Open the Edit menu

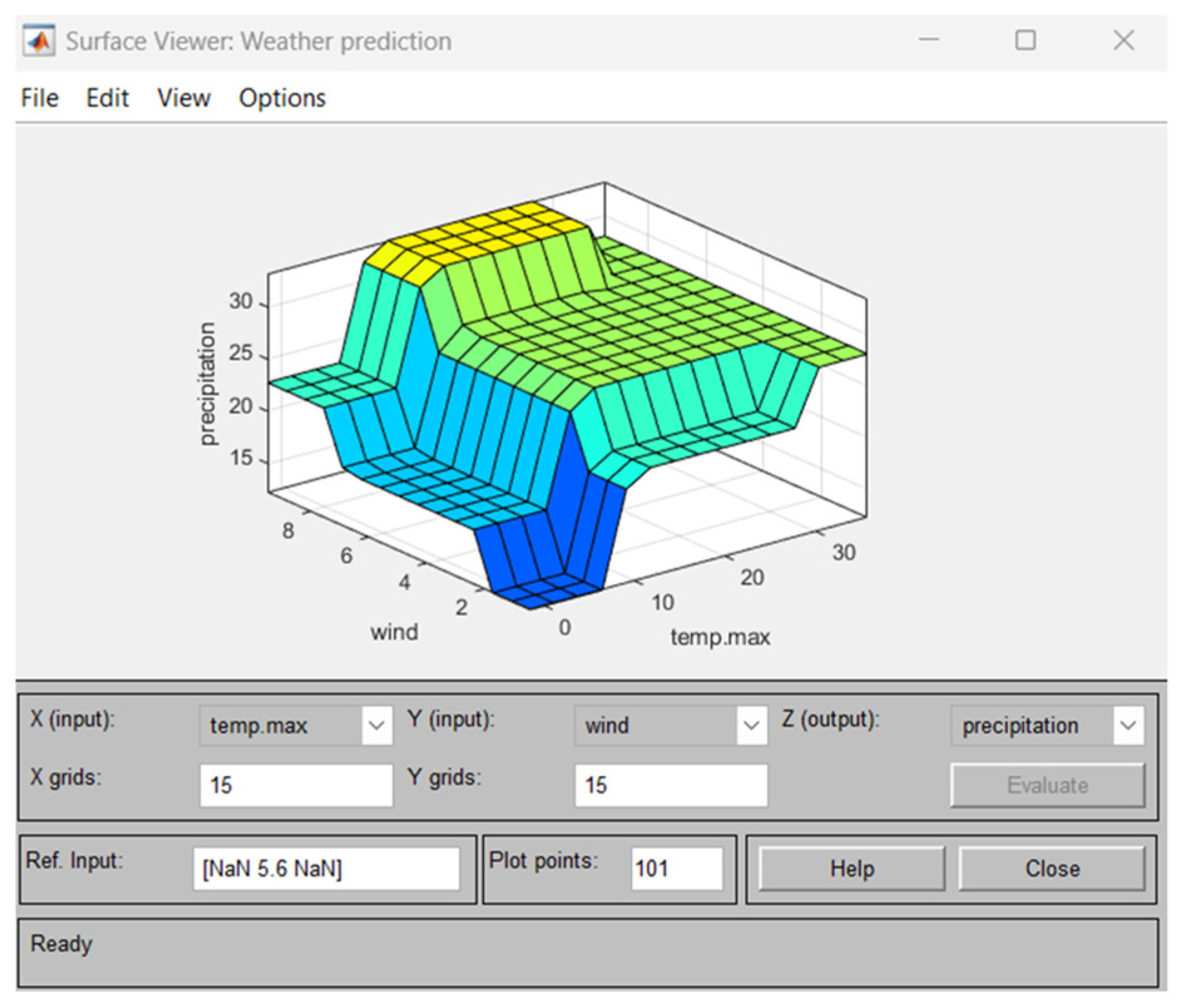click(107, 98)
